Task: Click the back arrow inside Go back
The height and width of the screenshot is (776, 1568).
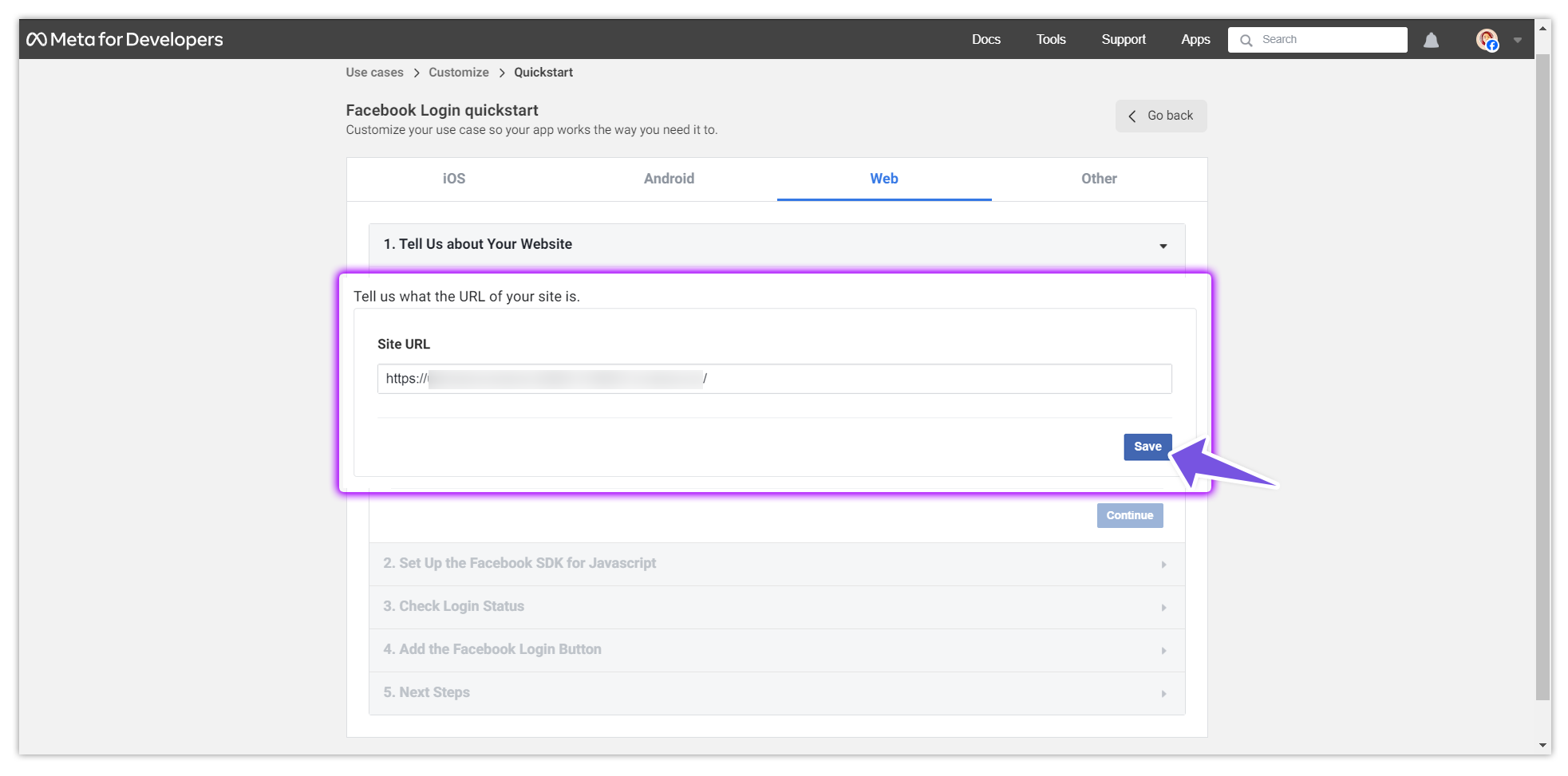Action: (x=1132, y=116)
